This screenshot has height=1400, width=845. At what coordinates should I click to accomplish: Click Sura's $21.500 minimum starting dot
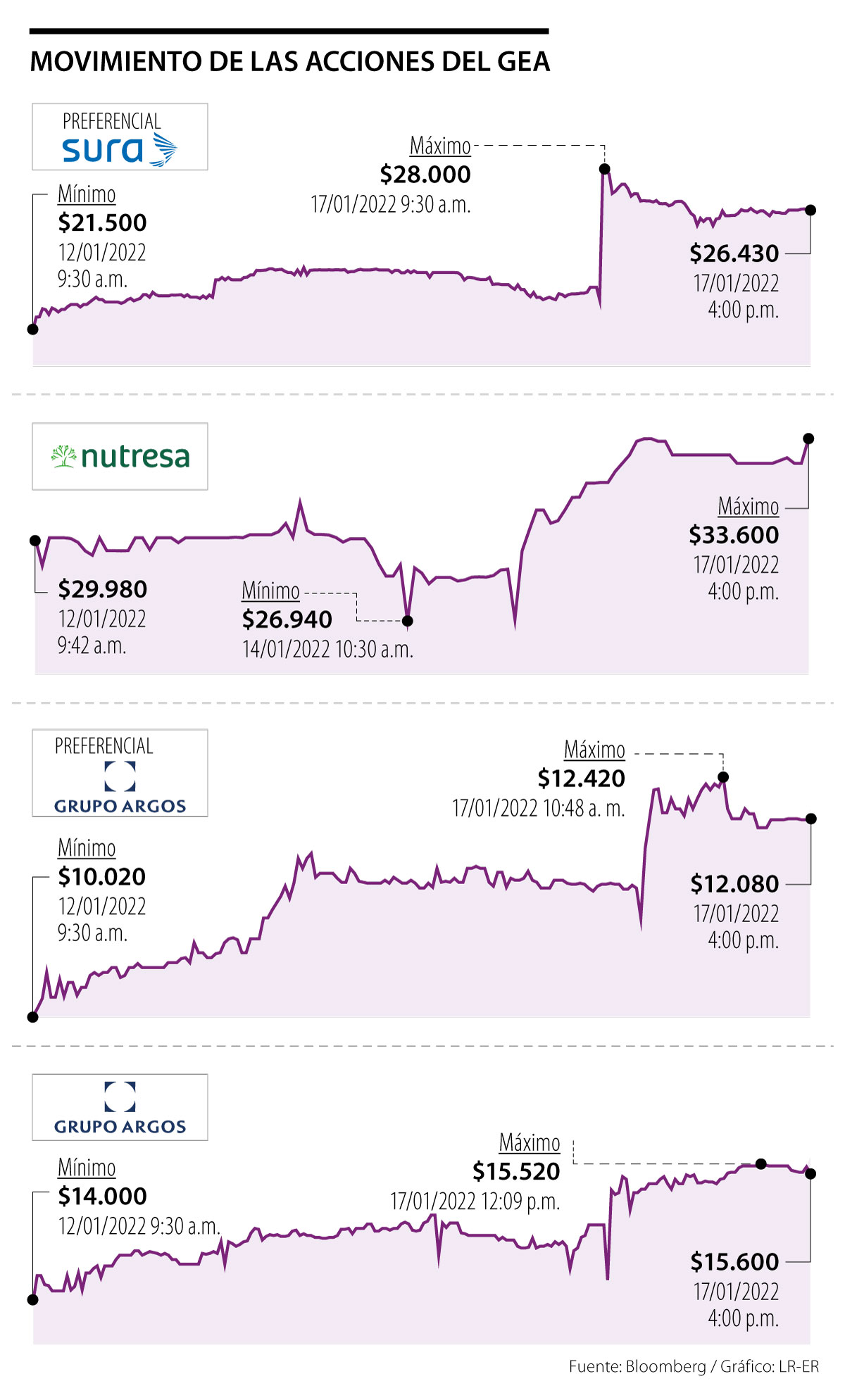(33, 329)
